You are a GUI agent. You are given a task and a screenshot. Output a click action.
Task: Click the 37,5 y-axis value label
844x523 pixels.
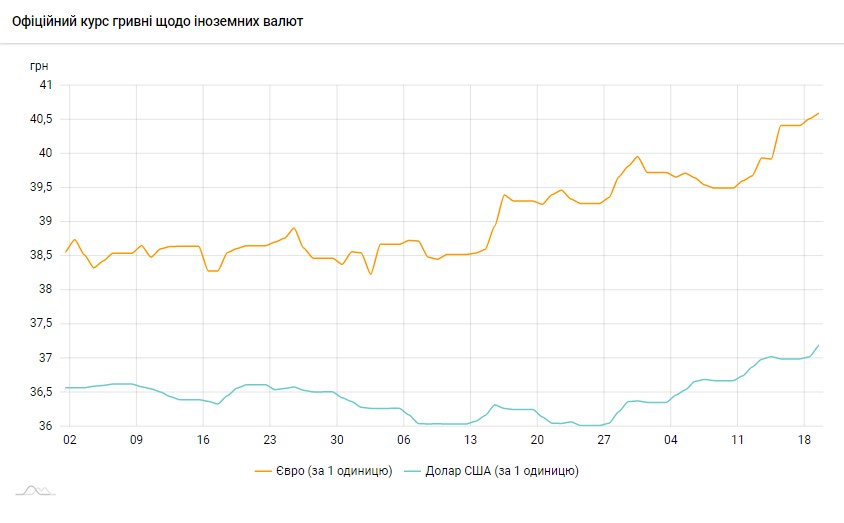pos(40,323)
